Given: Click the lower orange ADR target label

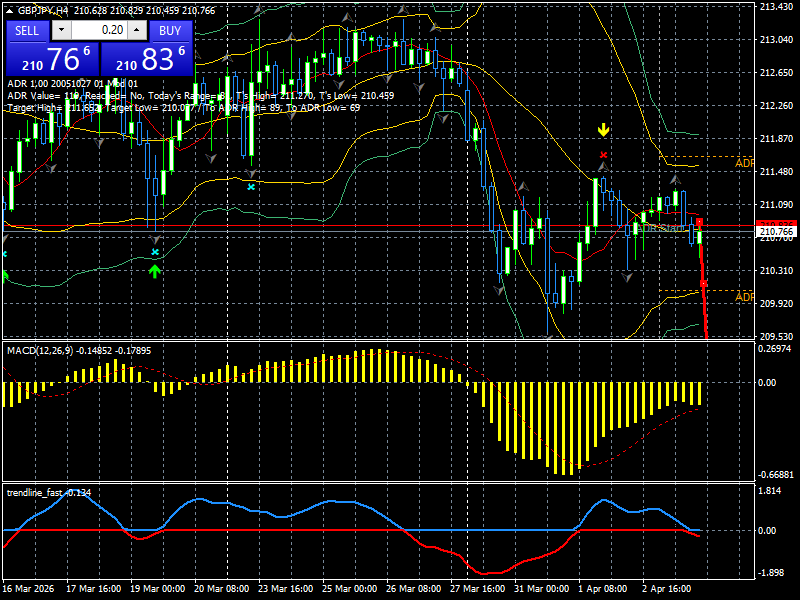Looking at the screenshot, I should click(742, 295).
